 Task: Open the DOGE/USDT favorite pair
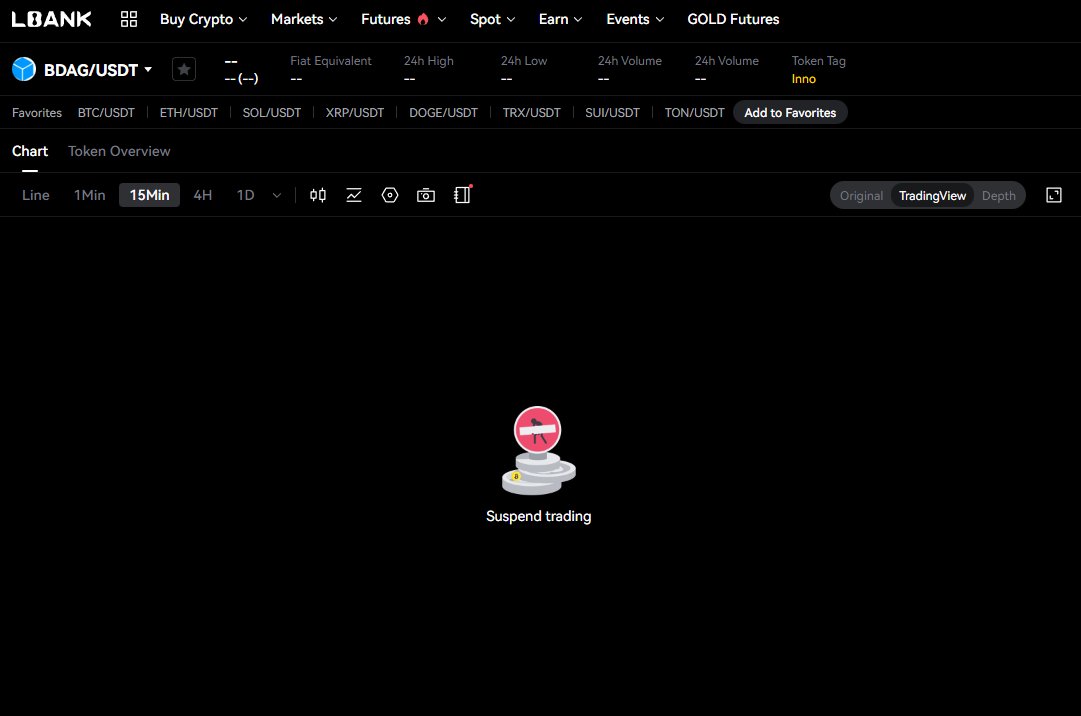tap(443, 113)
